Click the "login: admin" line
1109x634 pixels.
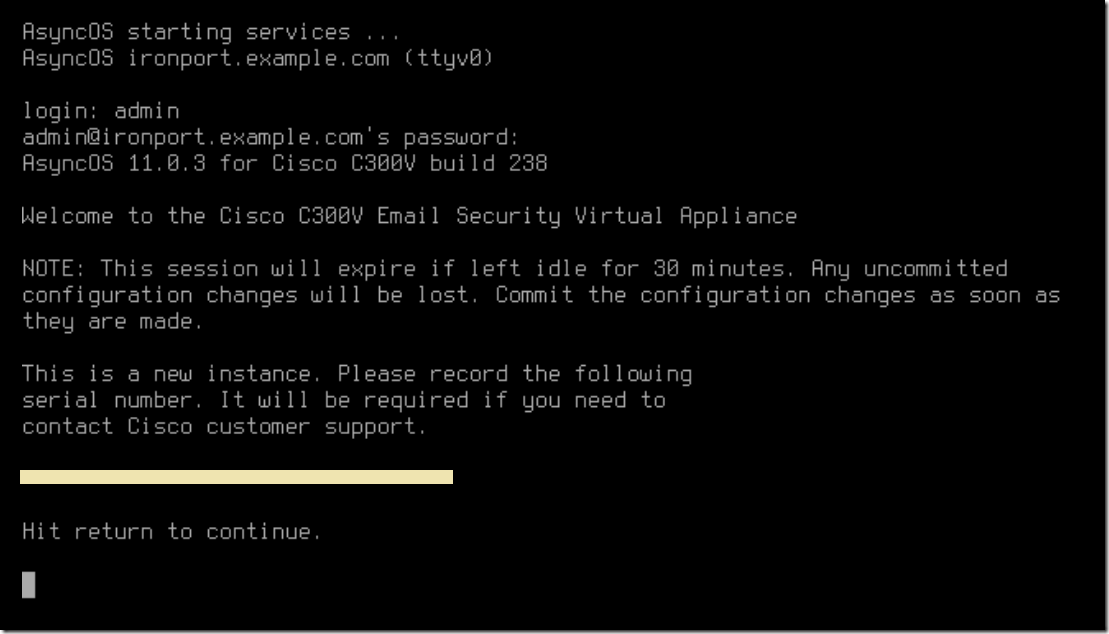tap(100, 111)
